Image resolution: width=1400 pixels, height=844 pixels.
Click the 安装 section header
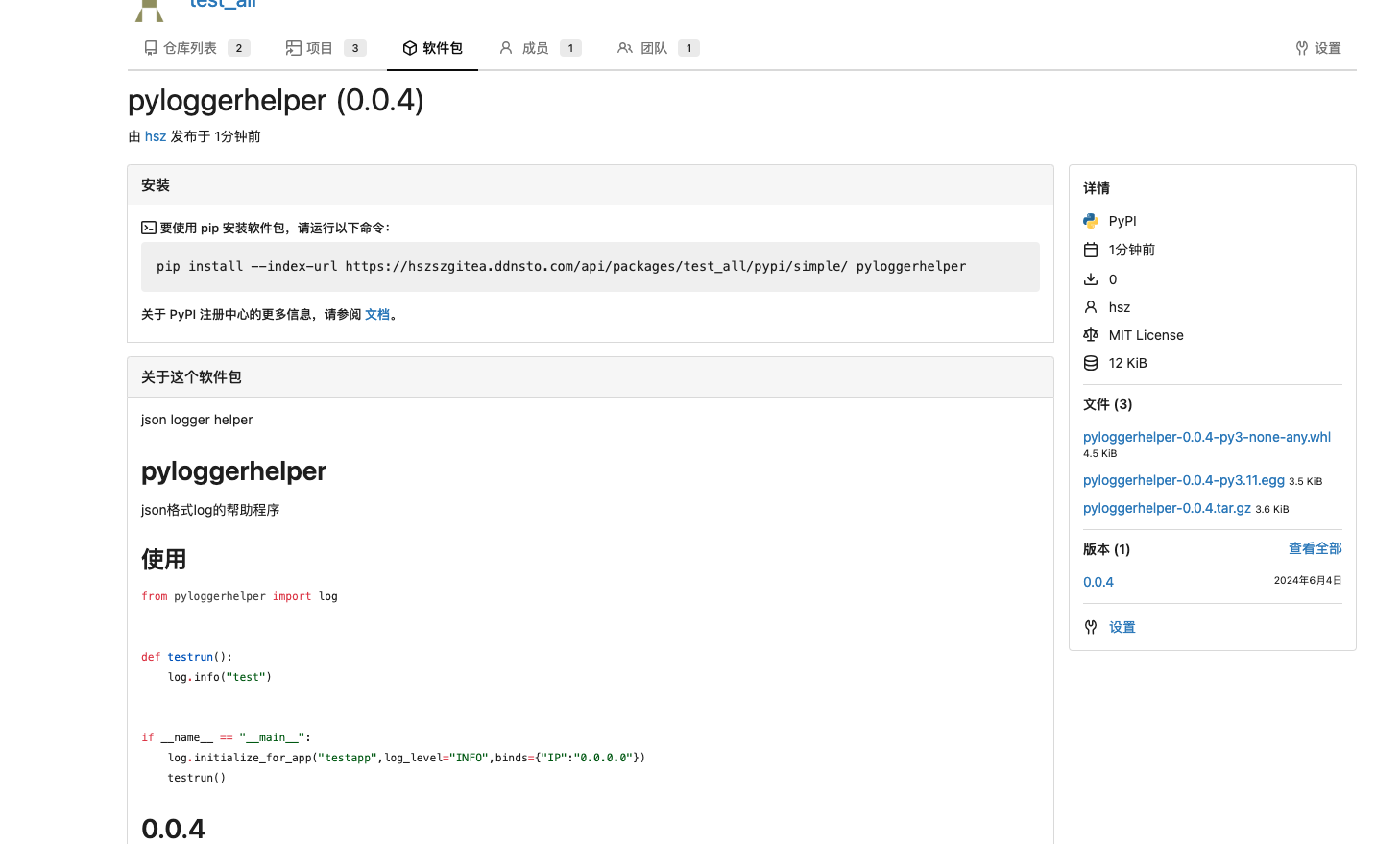point(591,185)
